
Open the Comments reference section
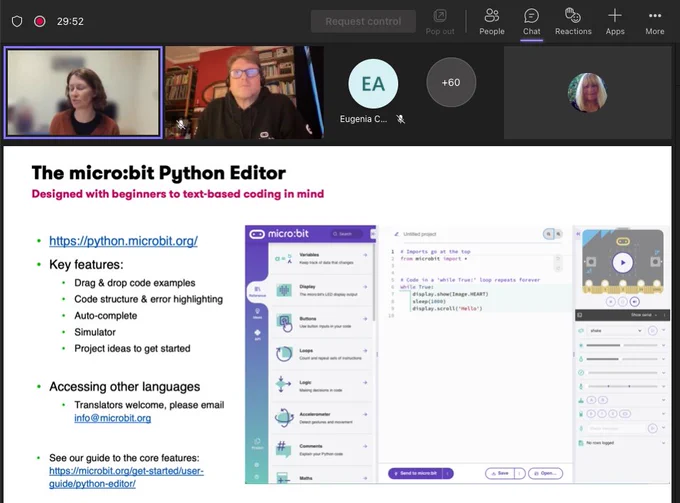point(321,450)
